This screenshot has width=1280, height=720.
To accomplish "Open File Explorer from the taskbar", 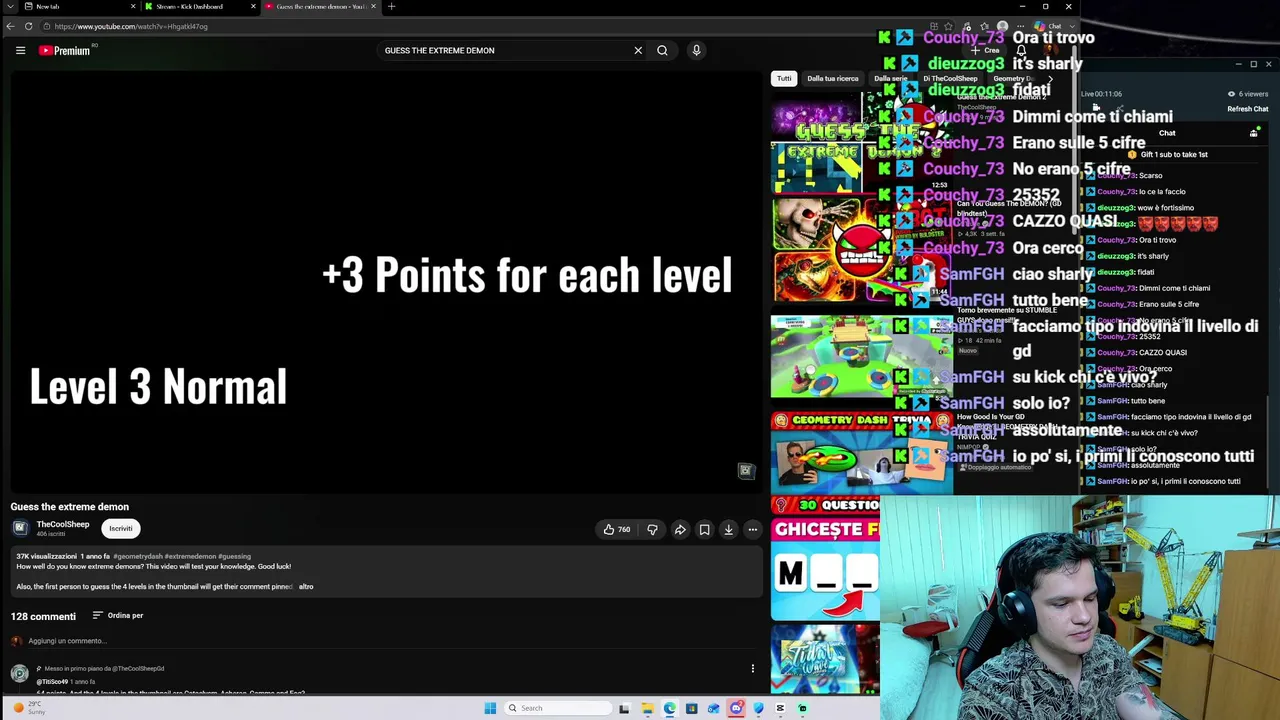I will [647, 708].
